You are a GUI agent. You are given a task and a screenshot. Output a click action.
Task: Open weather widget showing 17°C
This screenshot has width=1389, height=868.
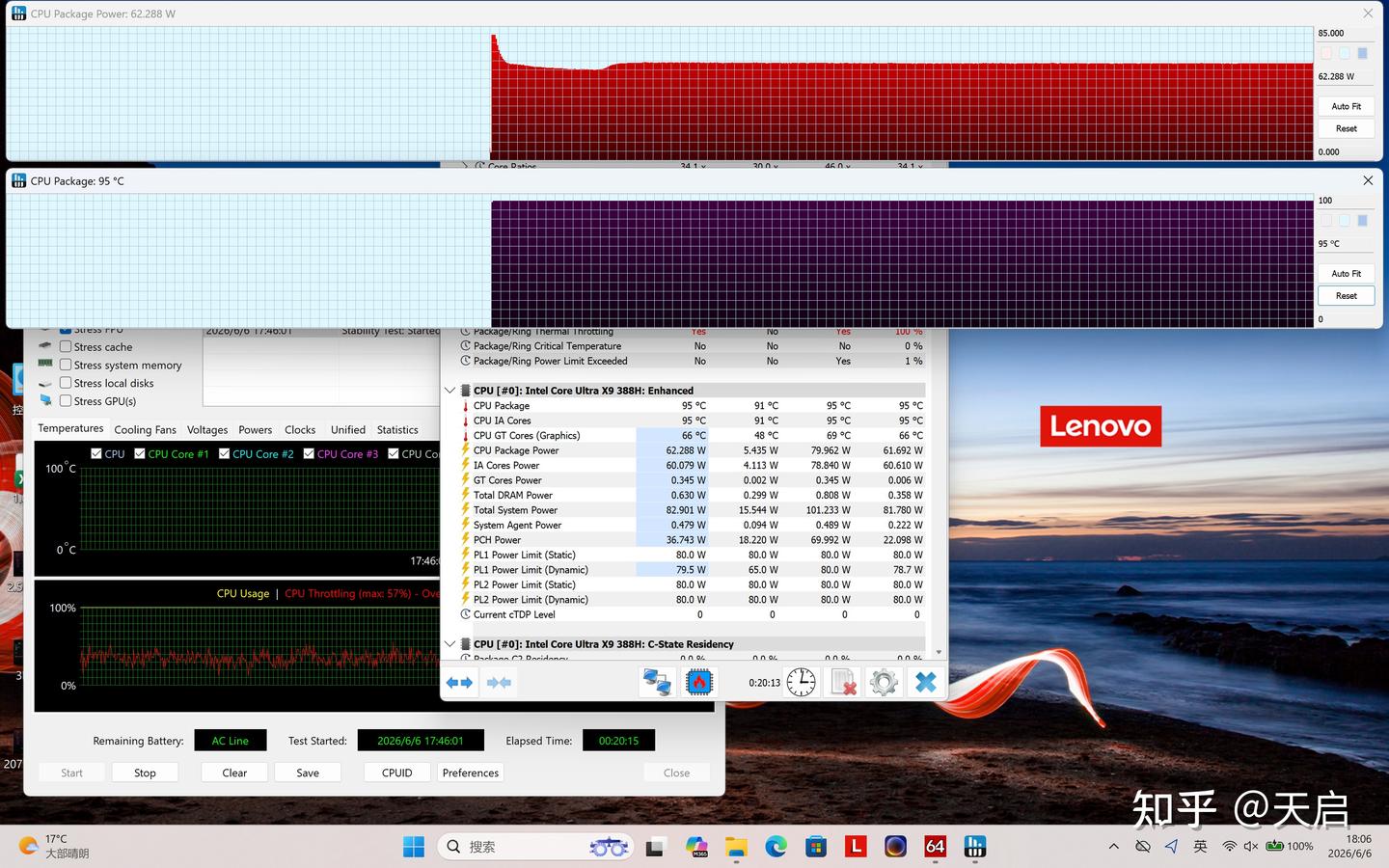[54, 846]
